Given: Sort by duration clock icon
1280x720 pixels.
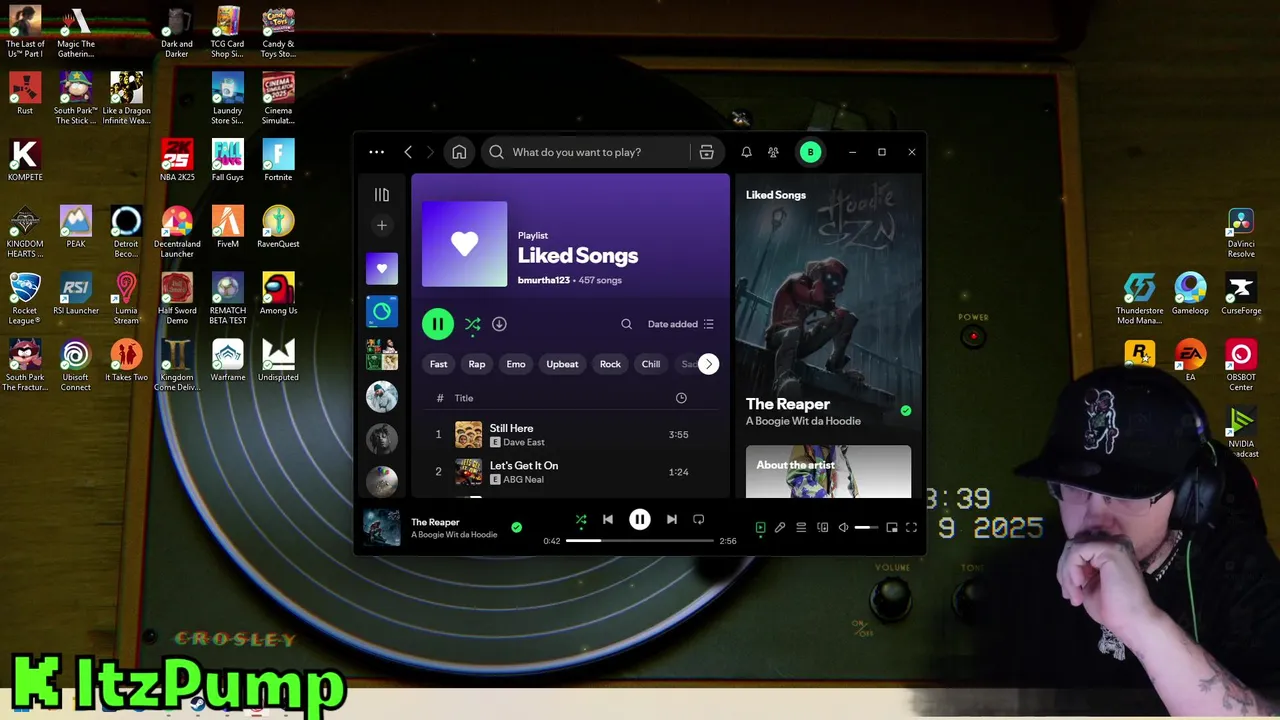Looking at the screenshot, I should (x=681, y=398).
